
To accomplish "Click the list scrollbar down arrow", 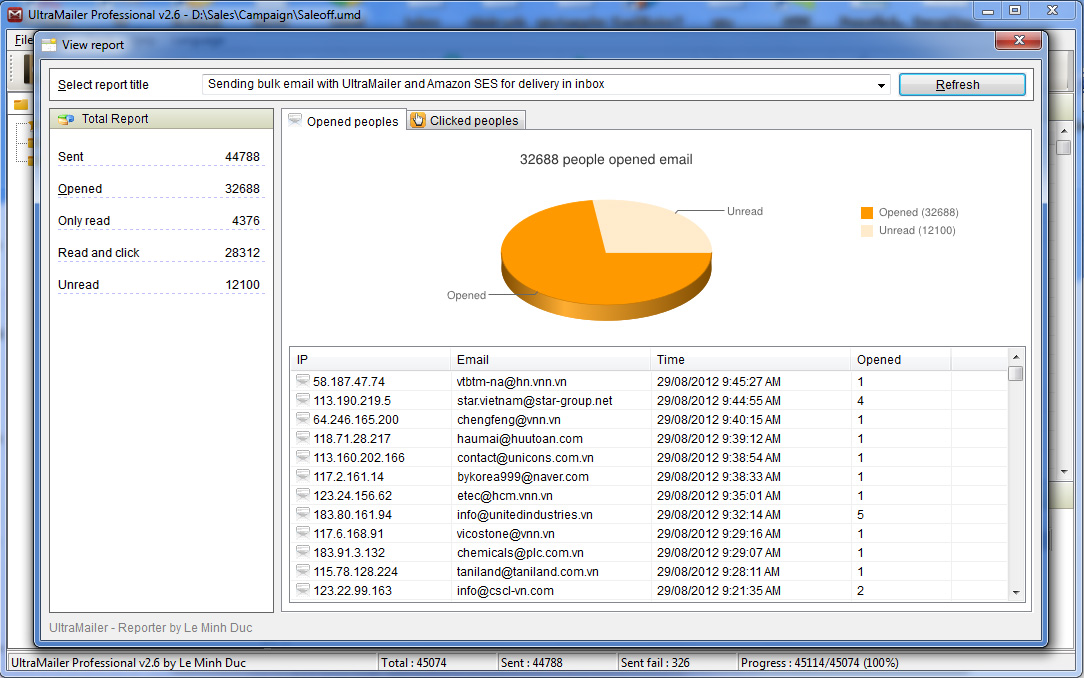I will [x=1016, y=593].
